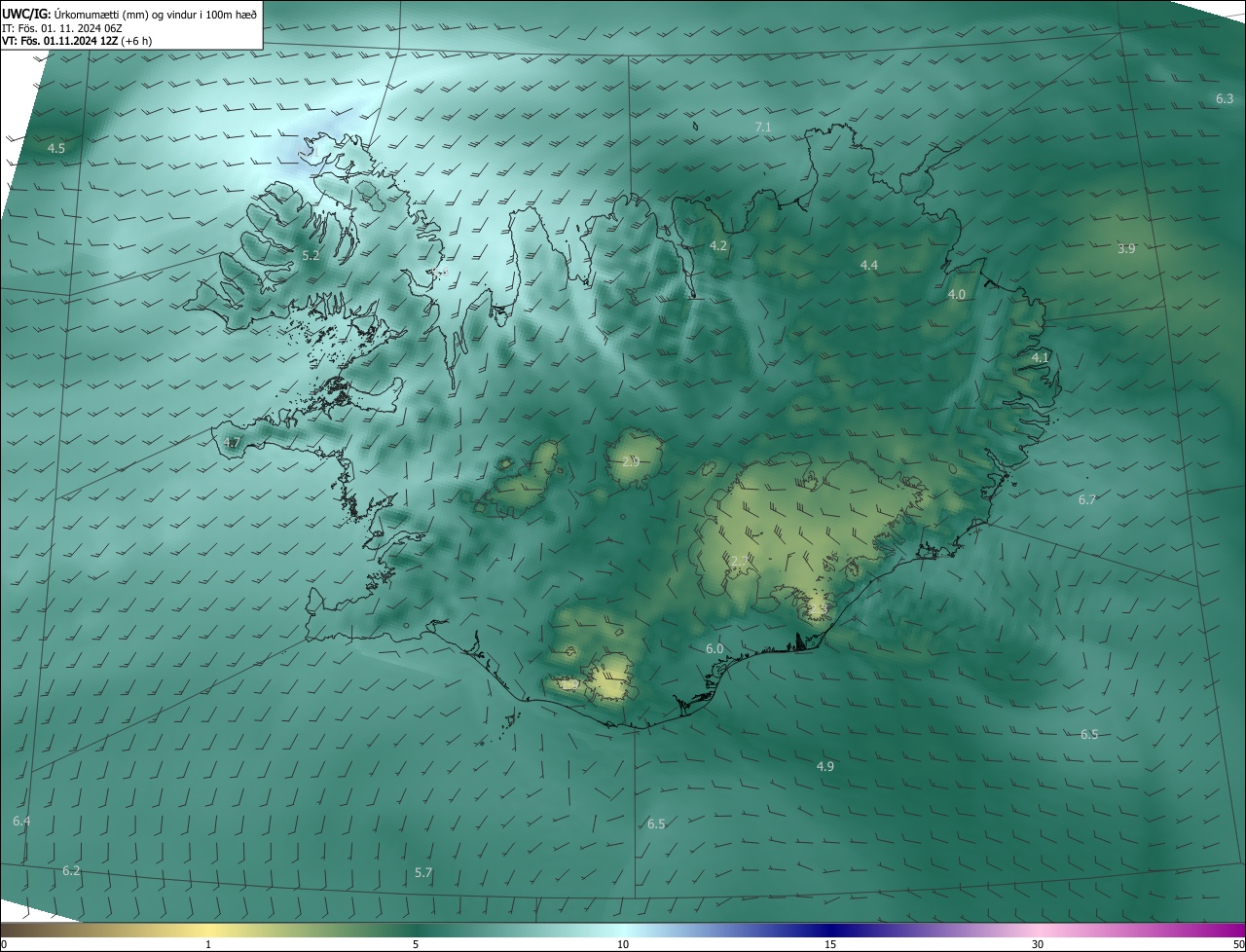Click the 4.0 value on the map
Viewport: 1246px width, 952px height.
(x=957, y=294)
